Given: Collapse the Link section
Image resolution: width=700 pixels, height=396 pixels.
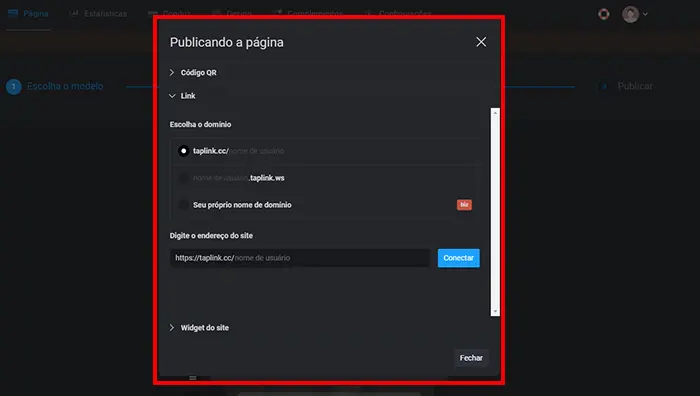Looking at the screenshot, I should tap(182, 96).
